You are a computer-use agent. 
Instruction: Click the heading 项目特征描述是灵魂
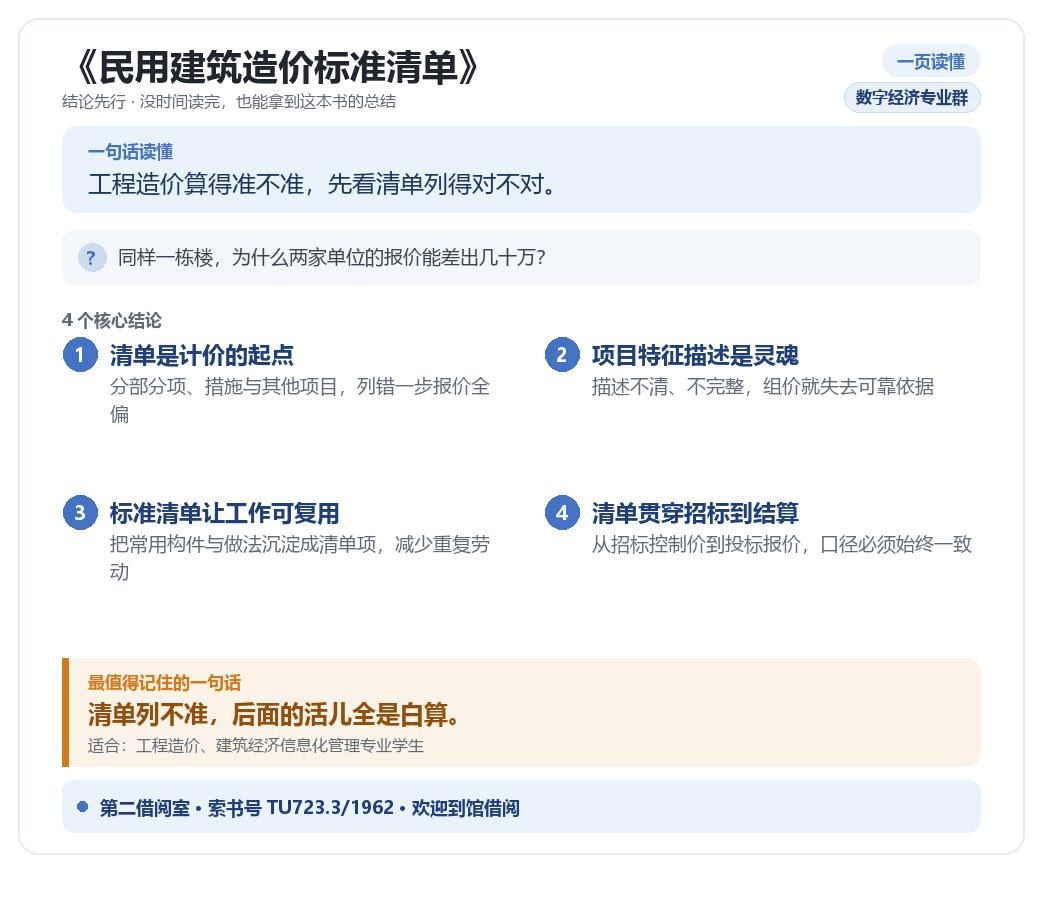tap(695, 355)
